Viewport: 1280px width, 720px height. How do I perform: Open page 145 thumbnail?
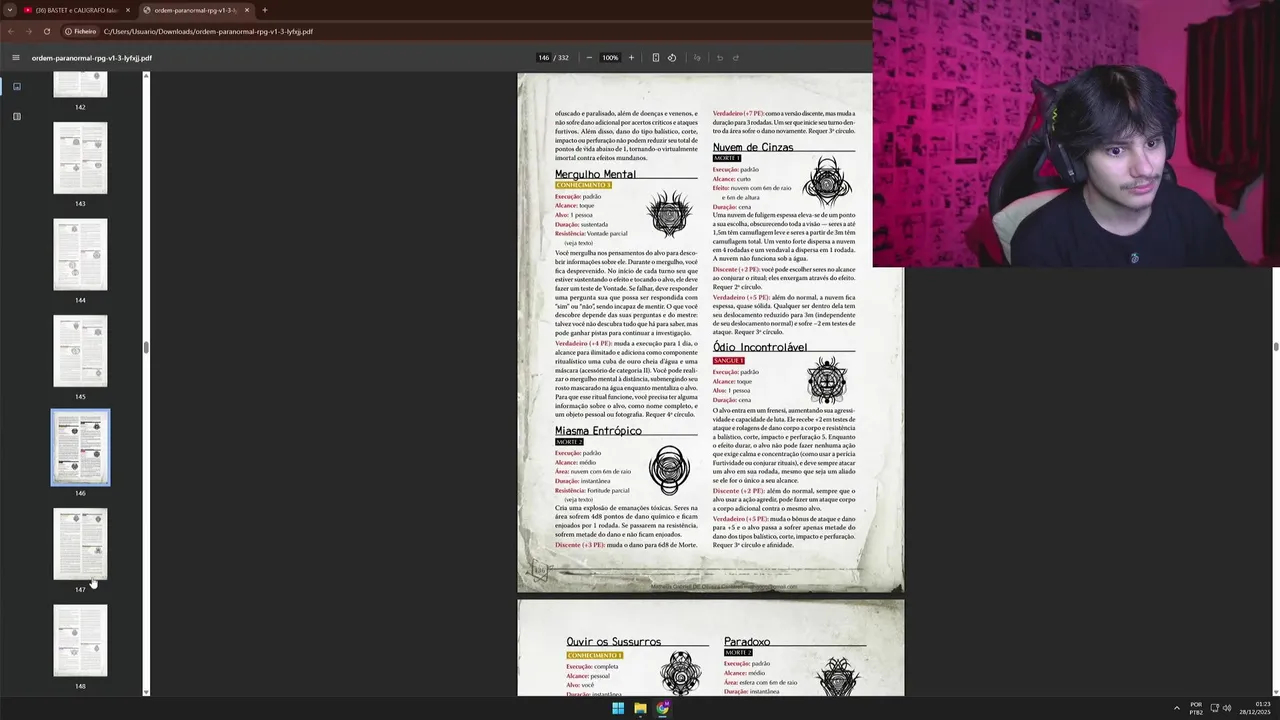pyautogui.click(x=80, y=351)
